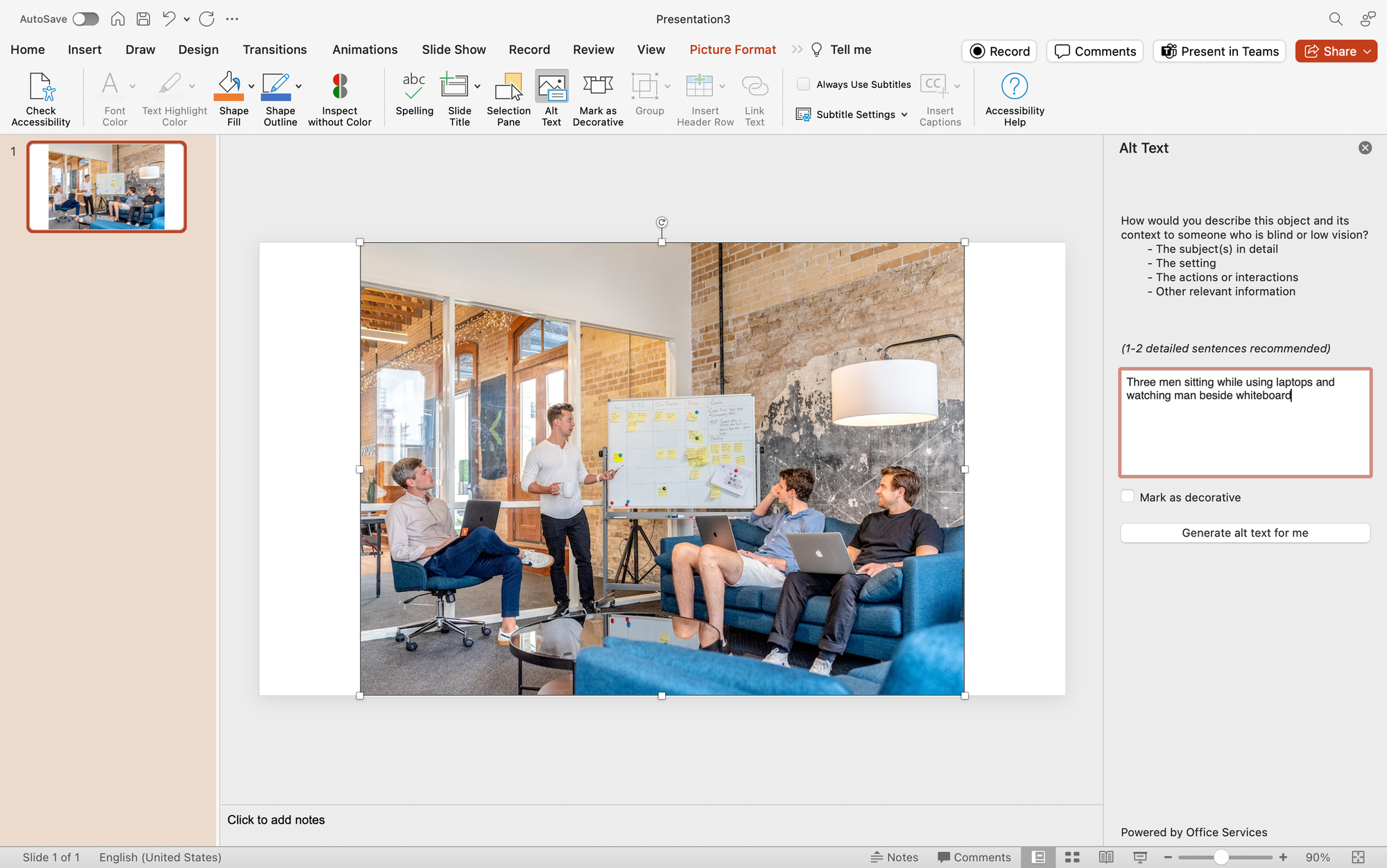
Task: Select the Alt Text ribbon icon
Action: 551,98
